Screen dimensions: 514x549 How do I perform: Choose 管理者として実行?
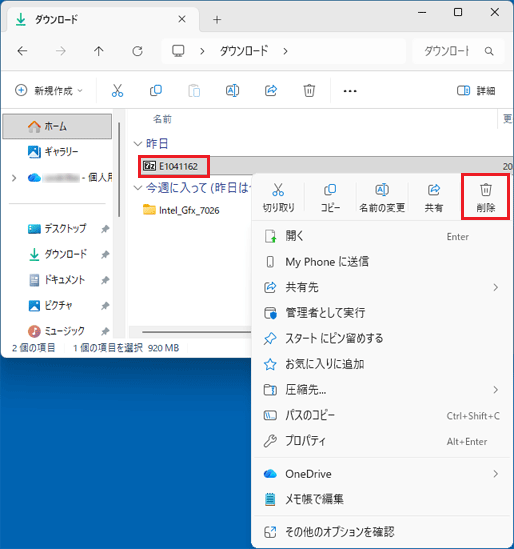click(382, 313)
